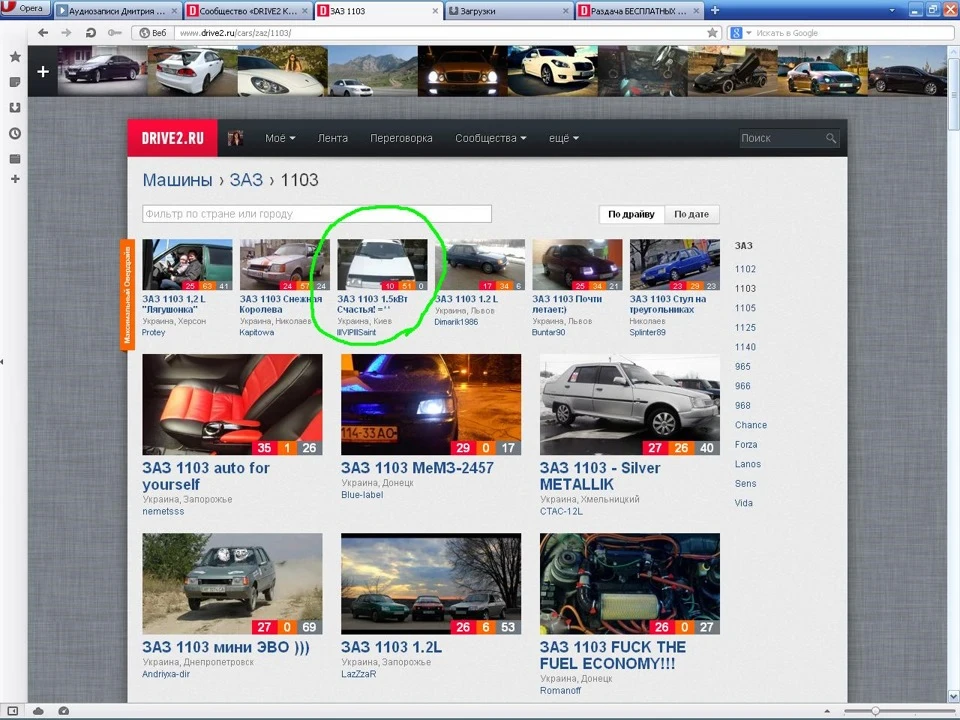Open the closed tabs dropdown arrow

[x=891, y=10]
